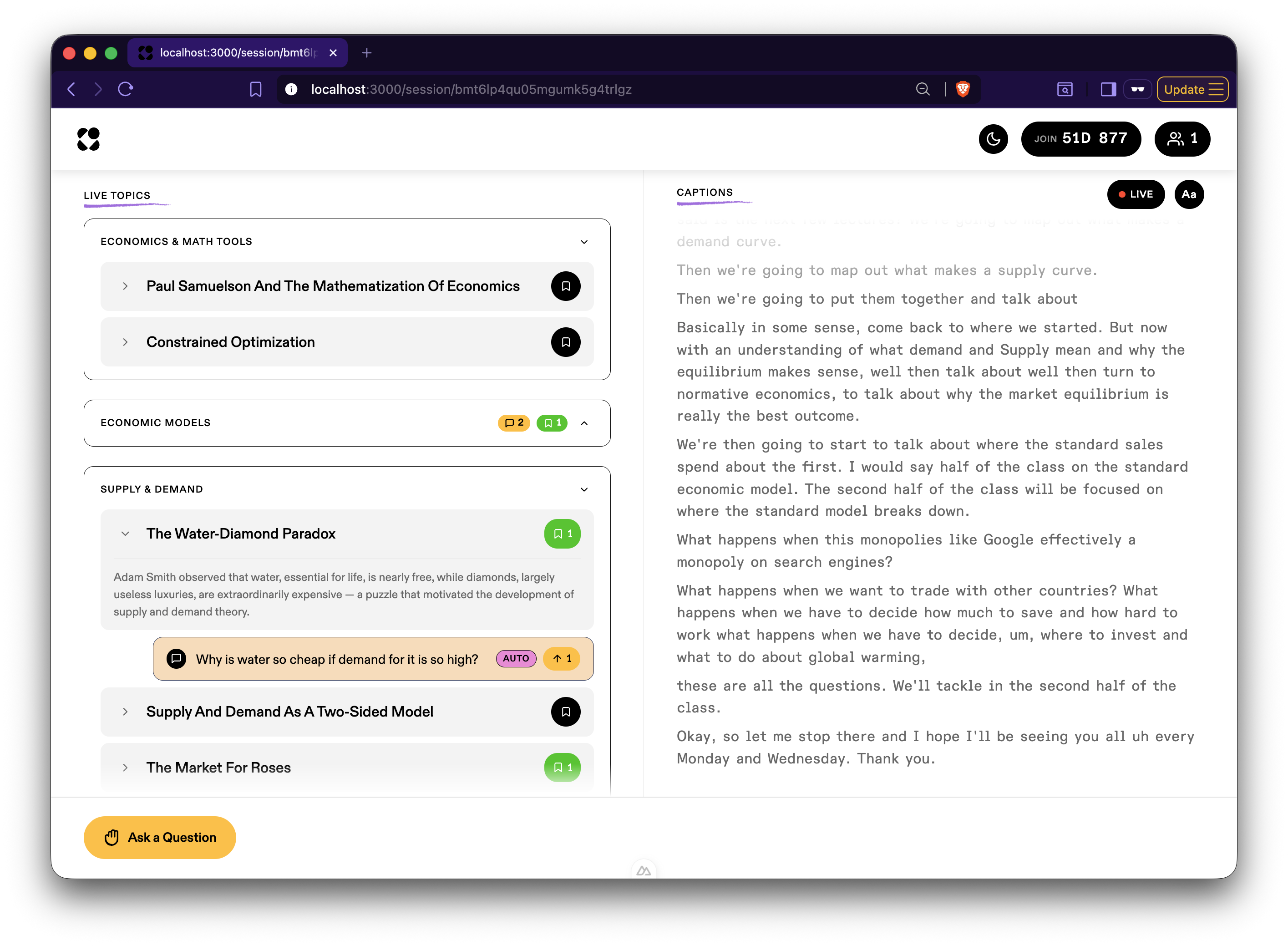This screenshot has height=946, width=1288.
Task: Remove the bookmark on The Water-Diamond Paradox
Action: (562, 533)
